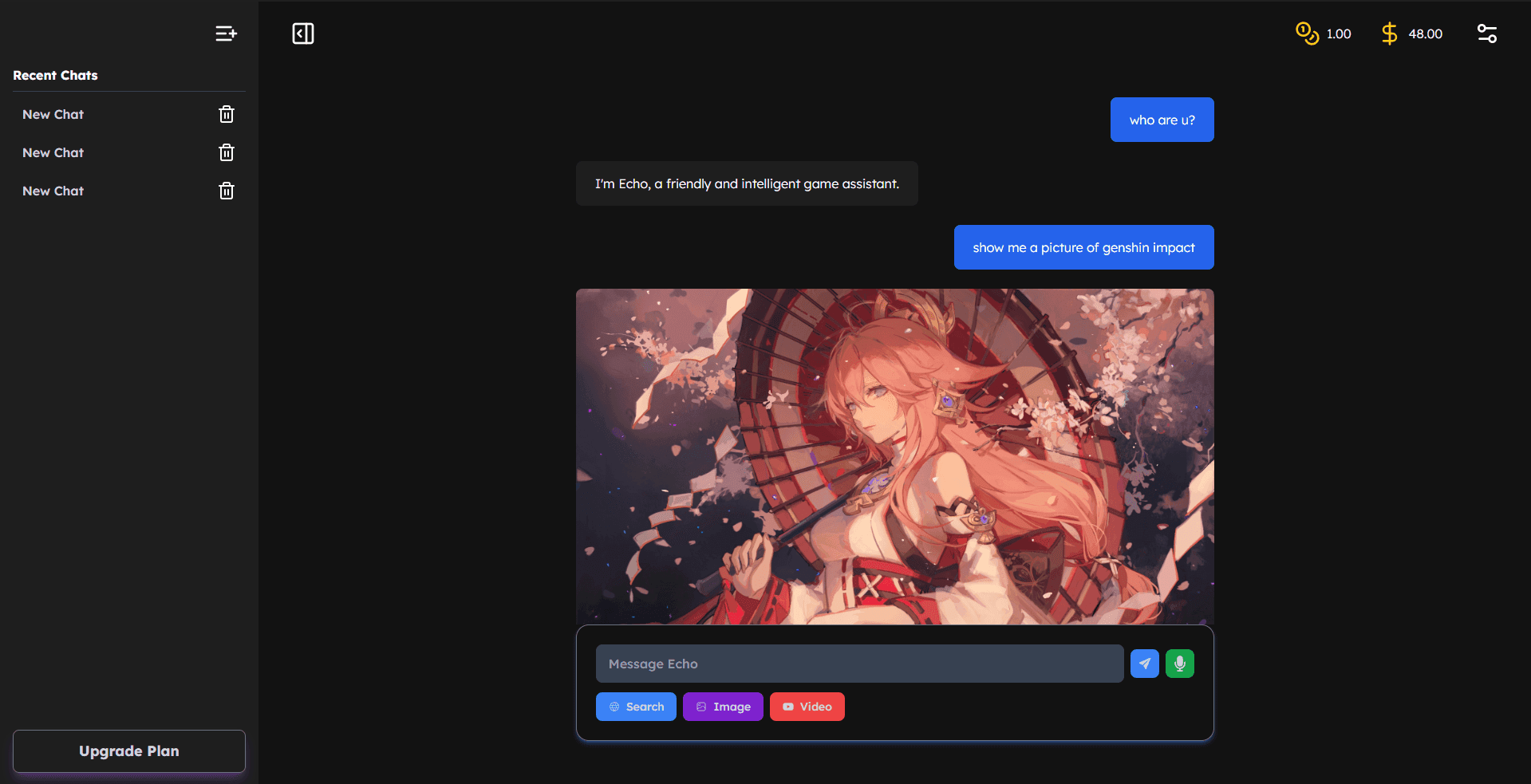Screen dimensions: 1531x784
Task: Open a new chat conversation
Action: point(226,33)
